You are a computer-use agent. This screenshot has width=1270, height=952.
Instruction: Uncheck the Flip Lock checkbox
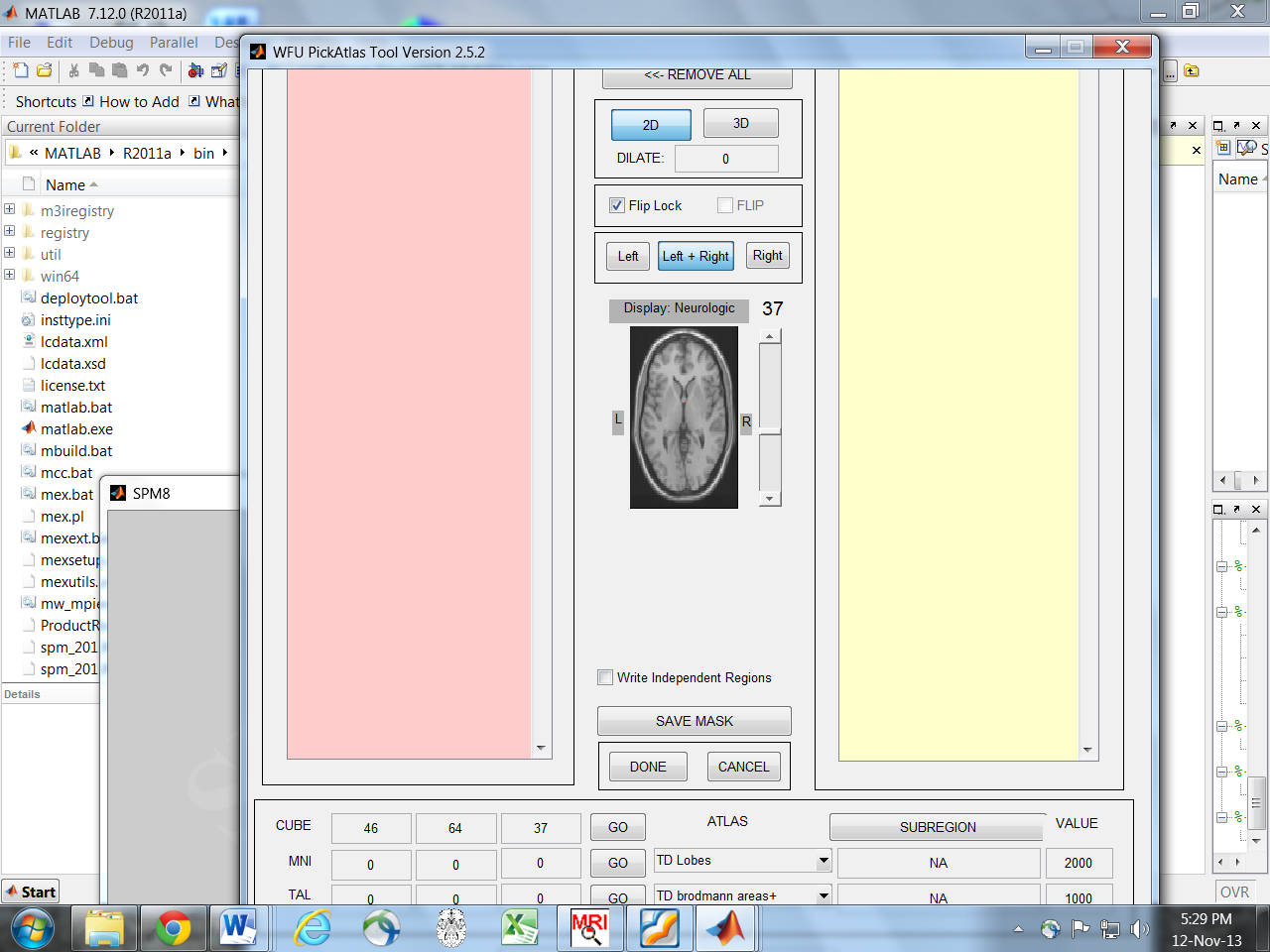[x=617, y=205]
